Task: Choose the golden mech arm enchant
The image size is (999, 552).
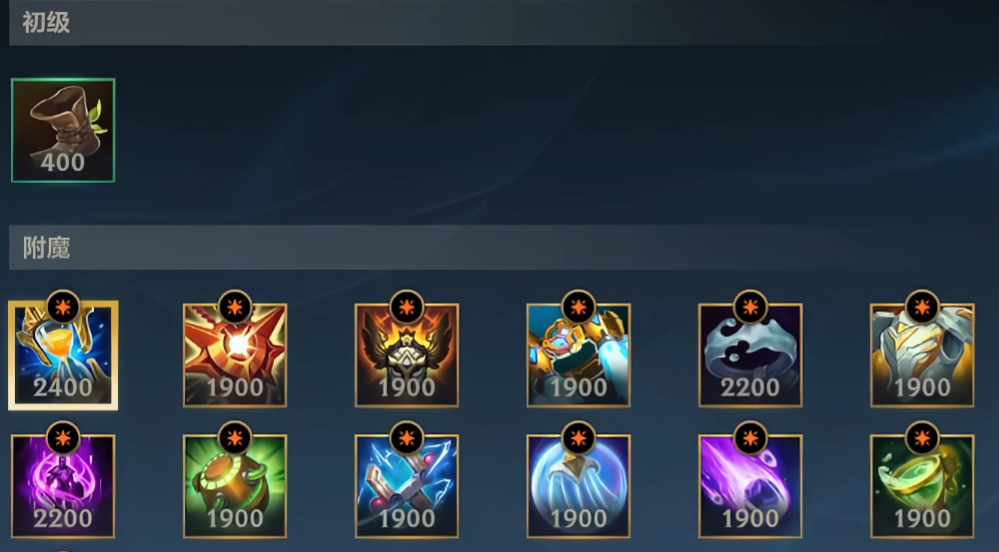Action: (x=579, y=355)
